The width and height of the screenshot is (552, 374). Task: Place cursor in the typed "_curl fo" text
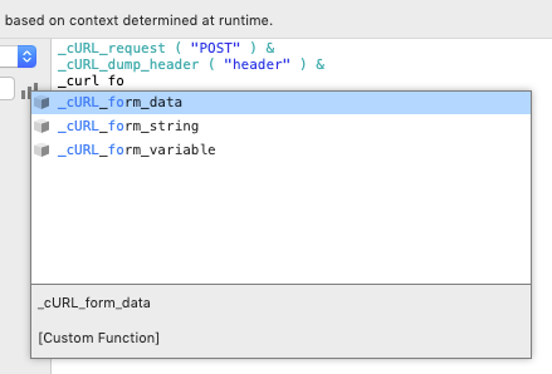tap(91, 81)
